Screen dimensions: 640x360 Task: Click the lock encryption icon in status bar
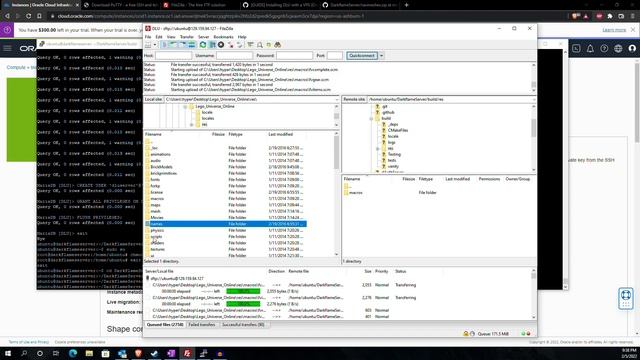(x=466, y=334)
